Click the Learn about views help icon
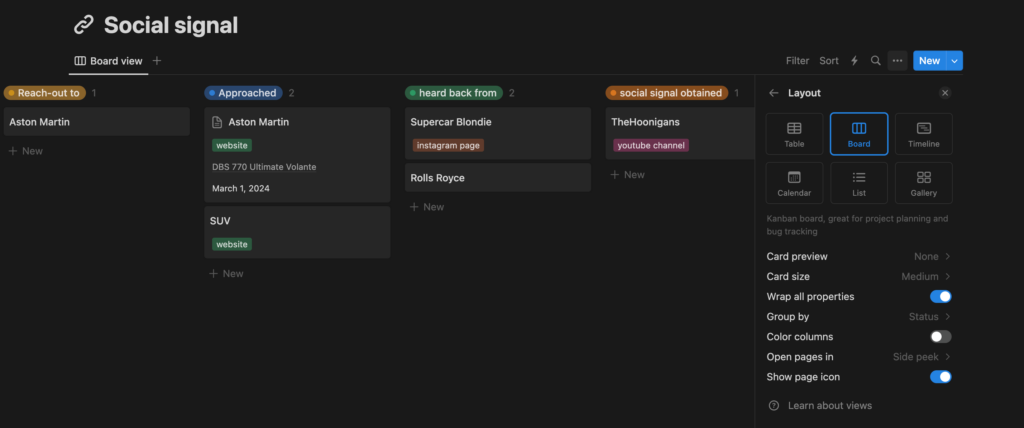 click(x=774, y=406)
